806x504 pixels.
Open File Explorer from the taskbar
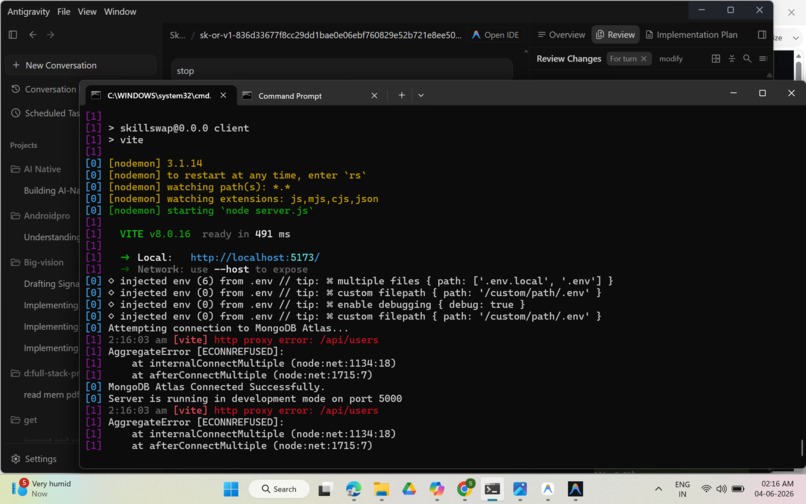tap(381, 489)
